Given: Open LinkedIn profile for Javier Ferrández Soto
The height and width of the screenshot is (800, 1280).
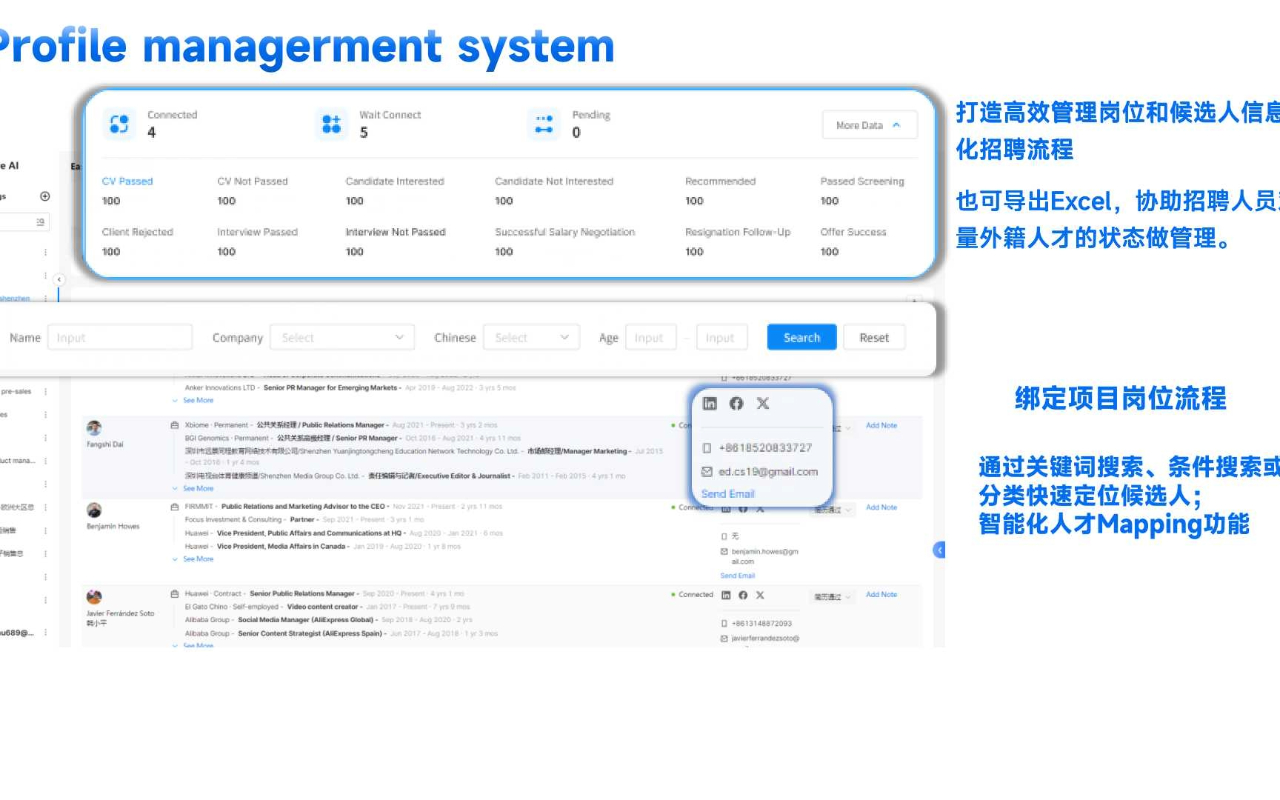Looking at the screenshot, I should (726, 595).
